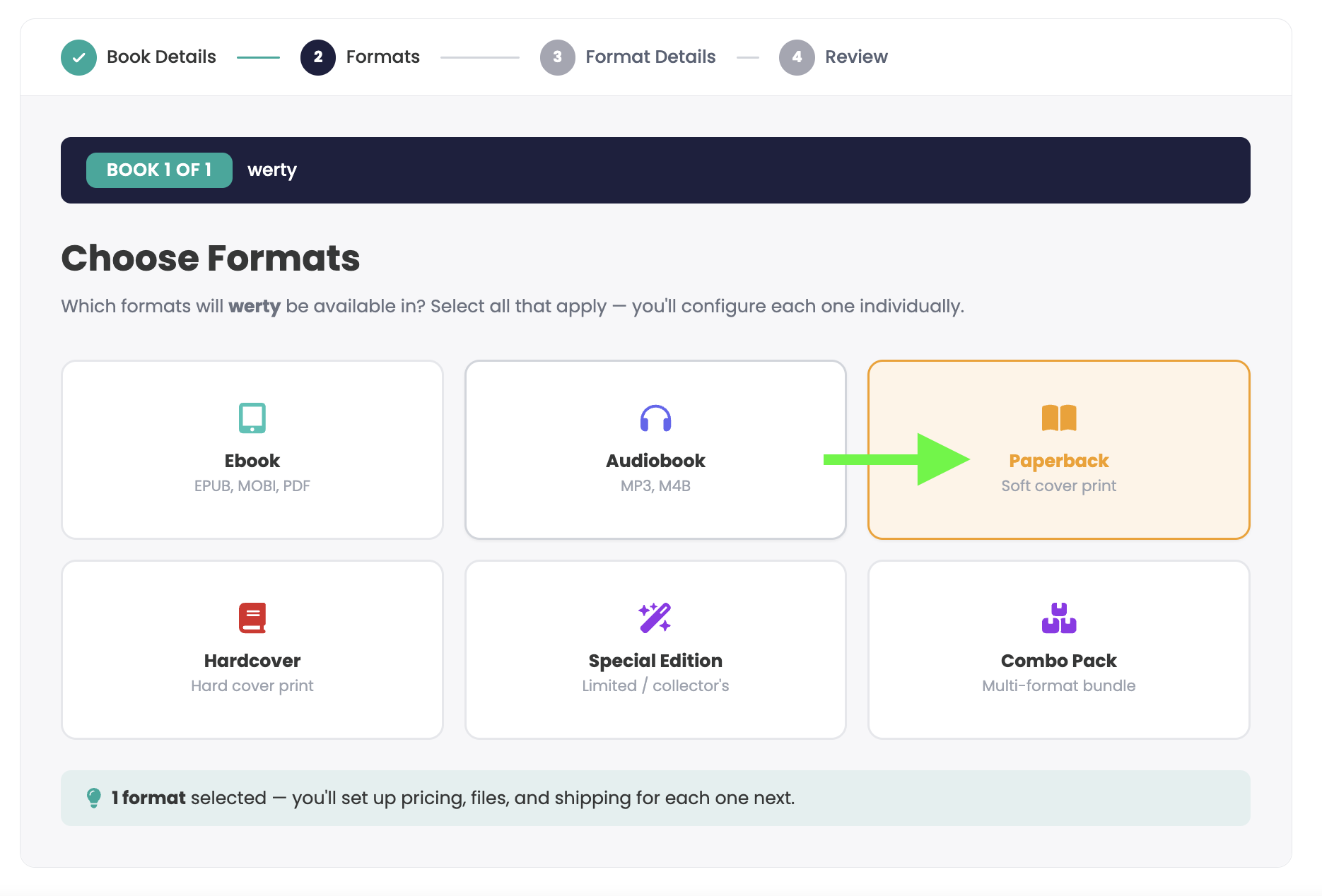Click the Combo Pack boxes icon
This screenshot has width=1322, height=896.
(1059, 618)
